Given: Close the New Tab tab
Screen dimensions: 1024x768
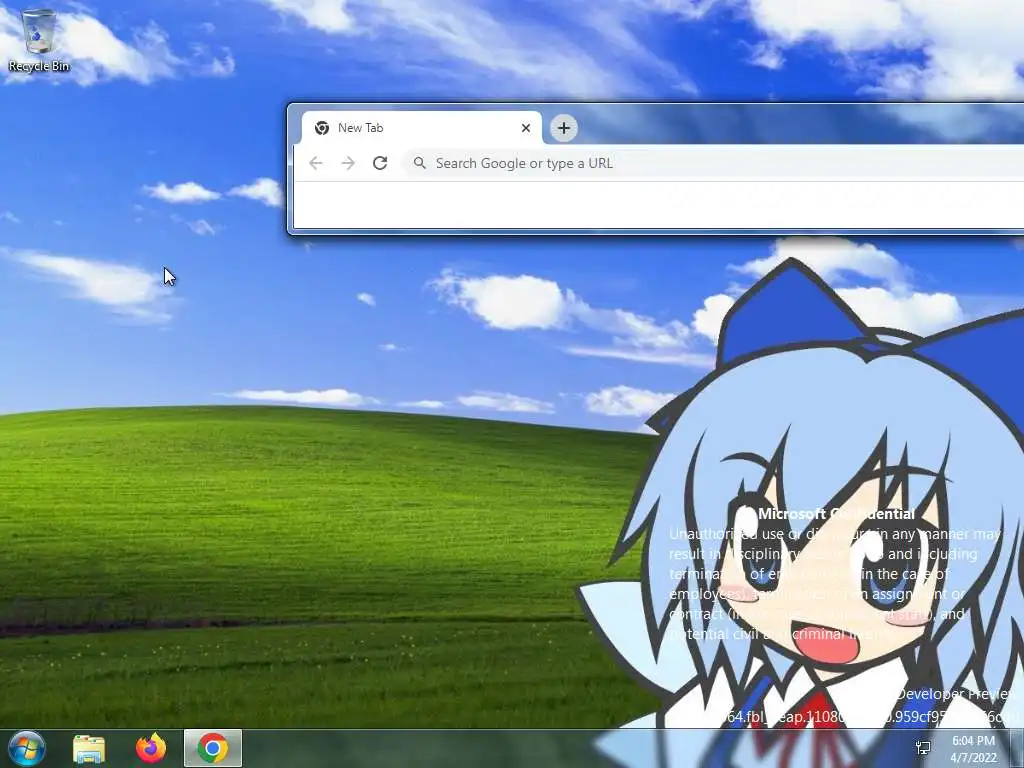Looking at the screenshot, I should (x=526, y=128).
